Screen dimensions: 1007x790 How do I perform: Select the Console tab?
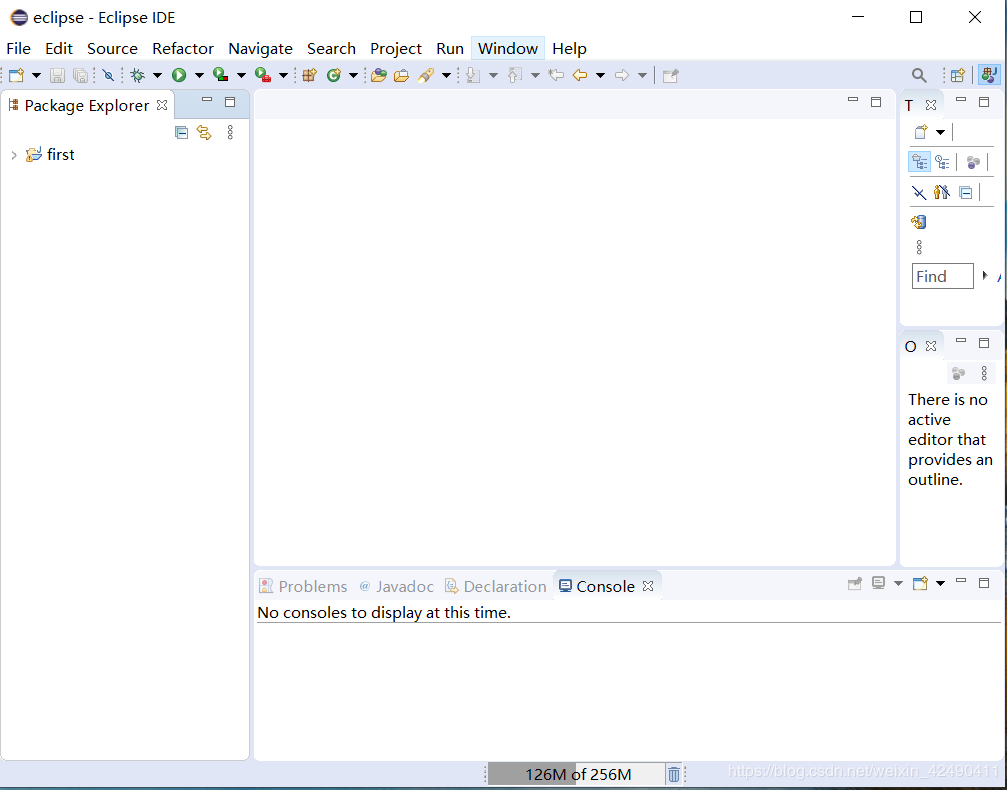(x=606, y=586)
